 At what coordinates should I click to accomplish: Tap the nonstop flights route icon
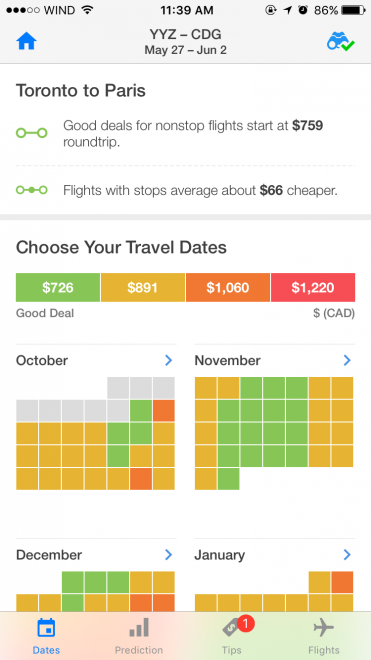[32, 133]
